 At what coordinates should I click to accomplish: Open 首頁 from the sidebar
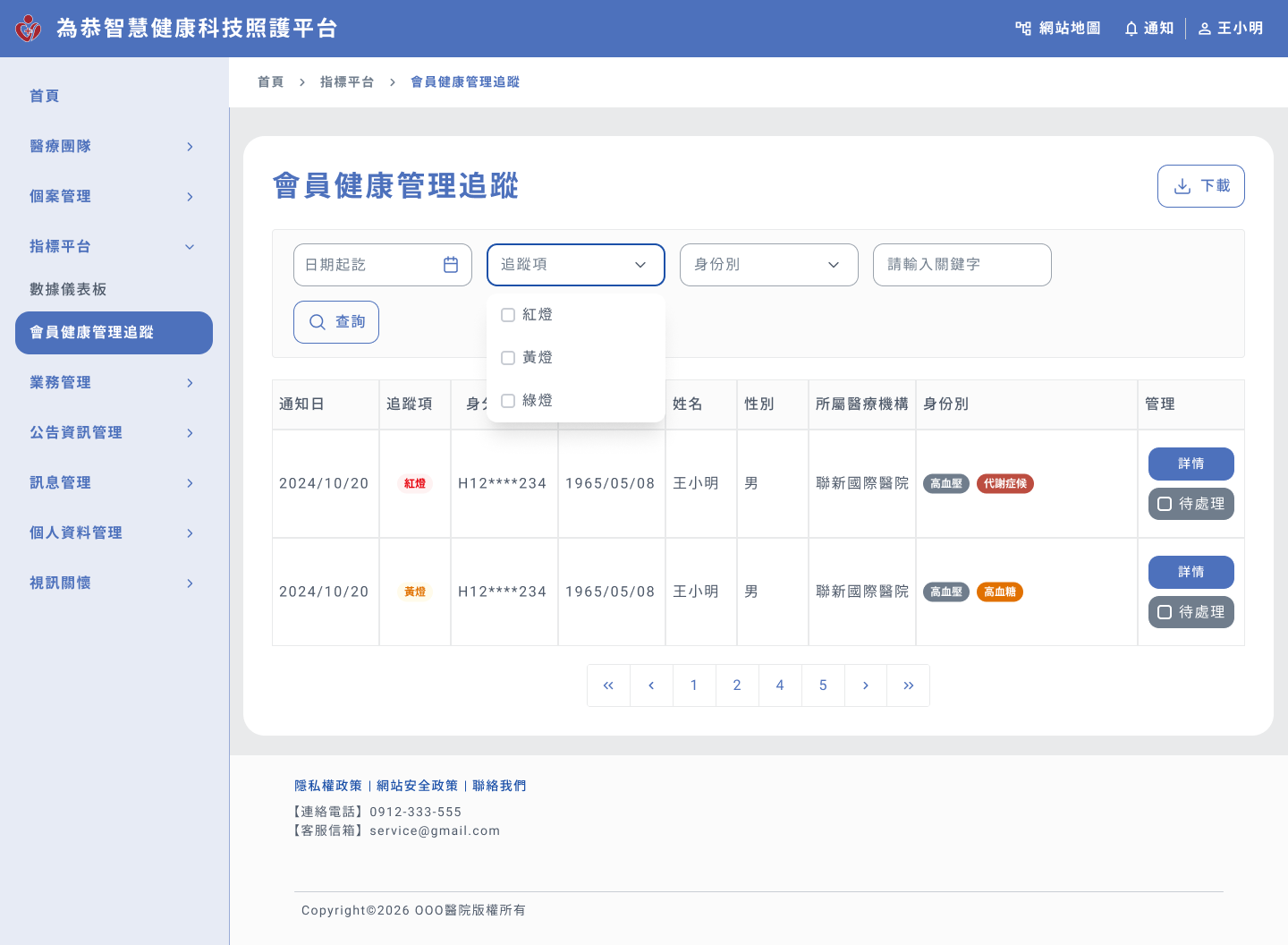[45, 97]
